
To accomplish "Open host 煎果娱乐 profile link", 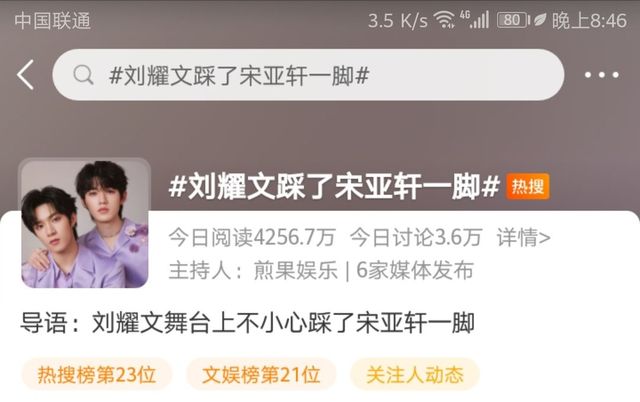I will click(296, 270).
